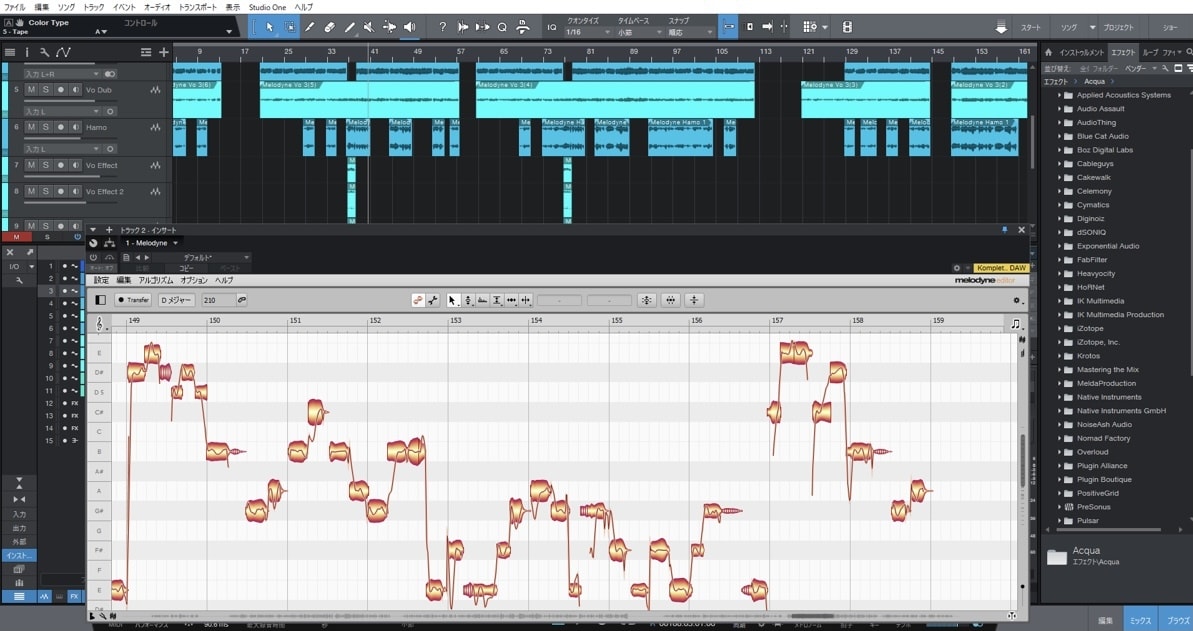Arm record on Vo Effect 2 track
The image size is (1193, 631).
tap(61, 192)
